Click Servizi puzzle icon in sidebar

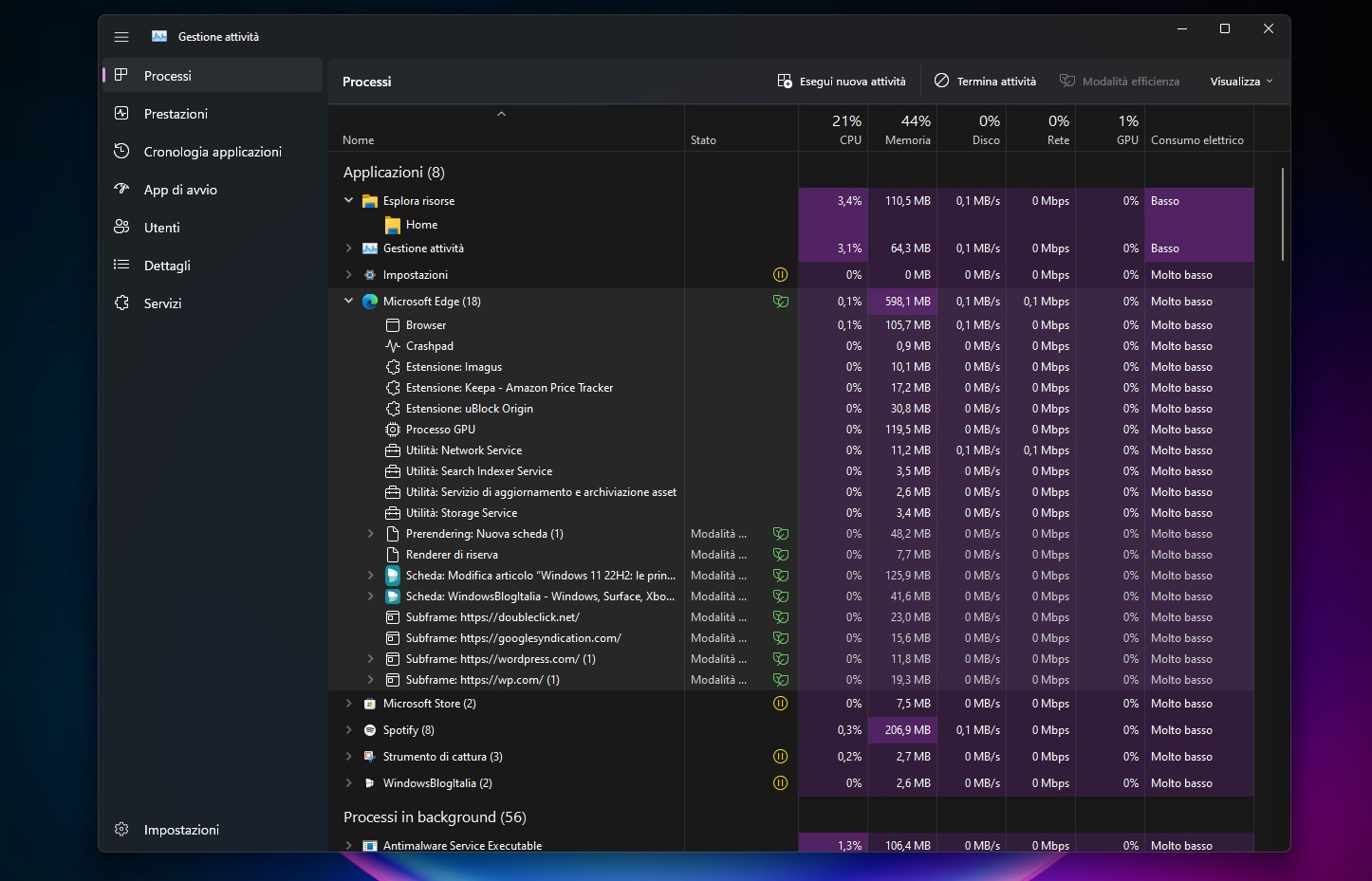[121, 303]
